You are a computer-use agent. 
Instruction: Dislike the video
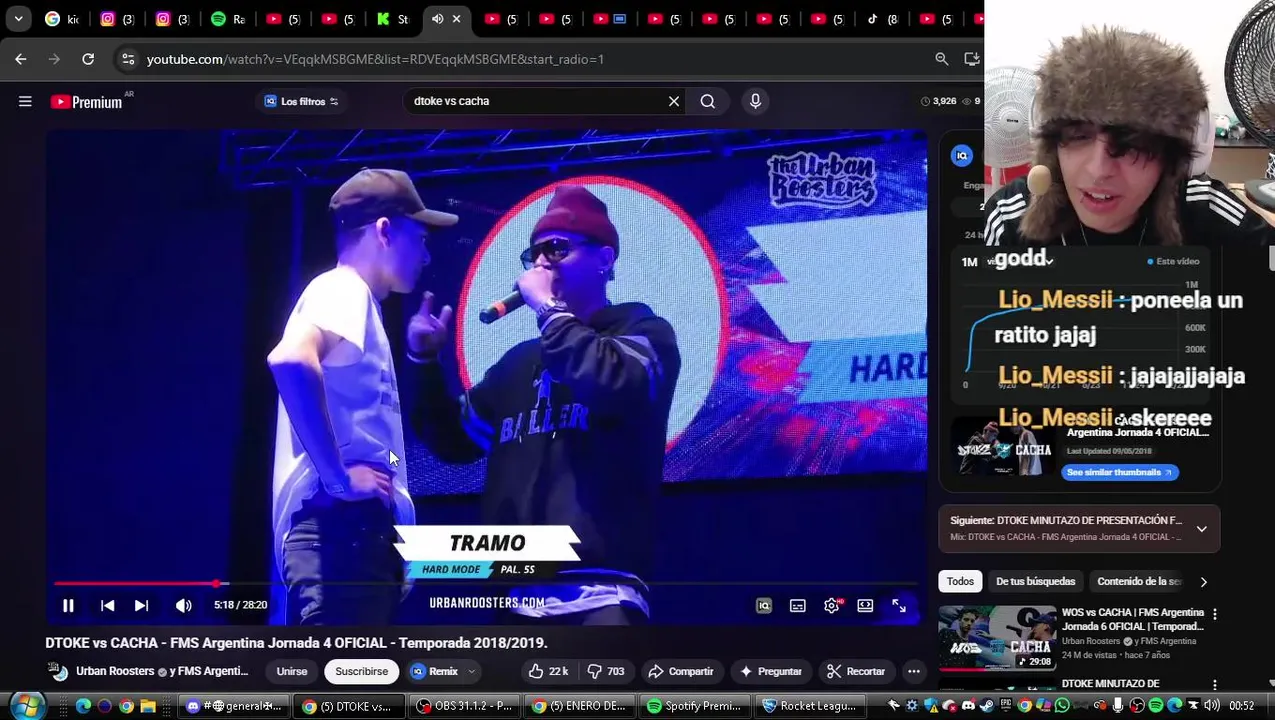click(x=605, y=671)
